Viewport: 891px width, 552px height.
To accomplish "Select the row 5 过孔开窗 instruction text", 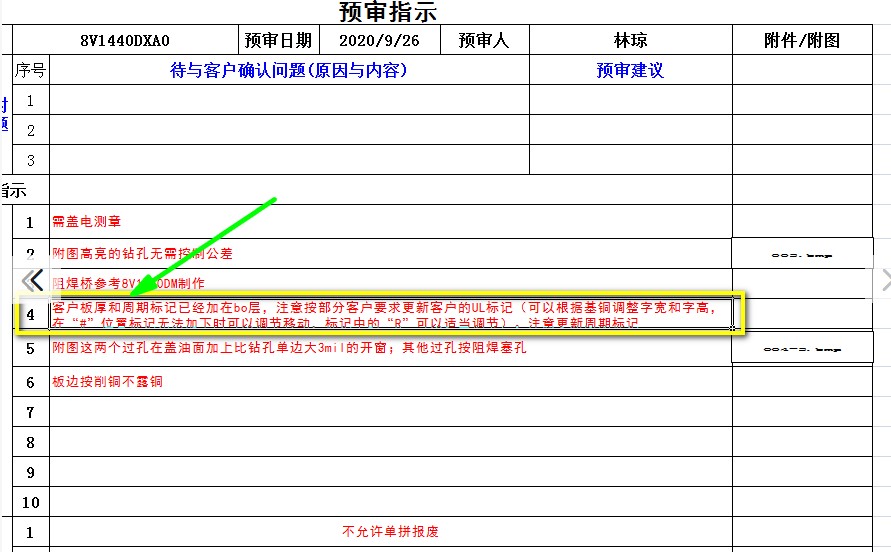I will pyautogui.click(x=289, y=347).
